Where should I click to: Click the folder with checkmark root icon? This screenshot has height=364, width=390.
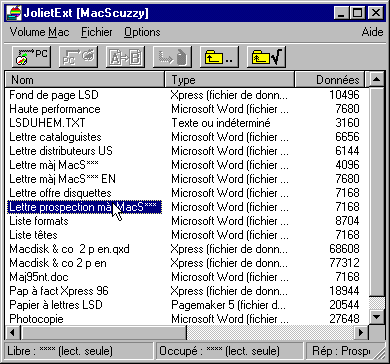(266, 57)
